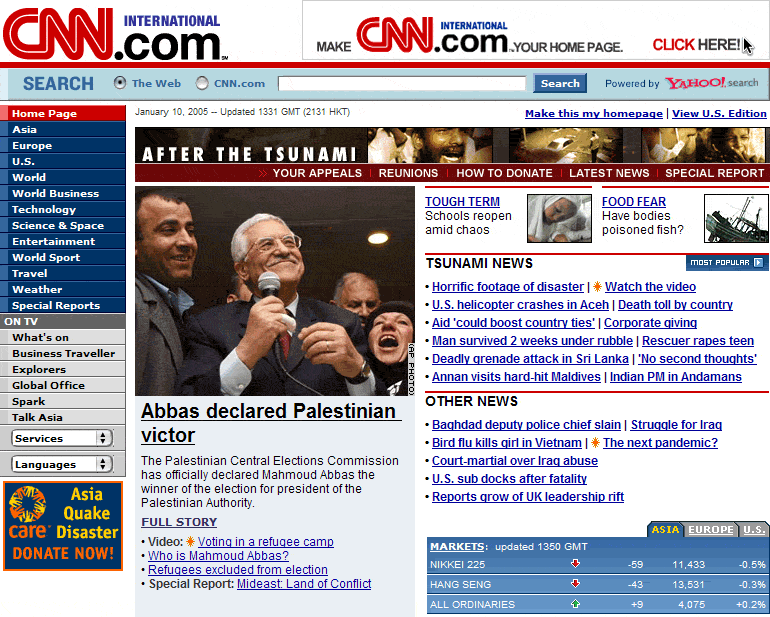Go to U.S. section in sidebar
The width and height of the screenshot is (770, 617).
click(x=63, y=162)
